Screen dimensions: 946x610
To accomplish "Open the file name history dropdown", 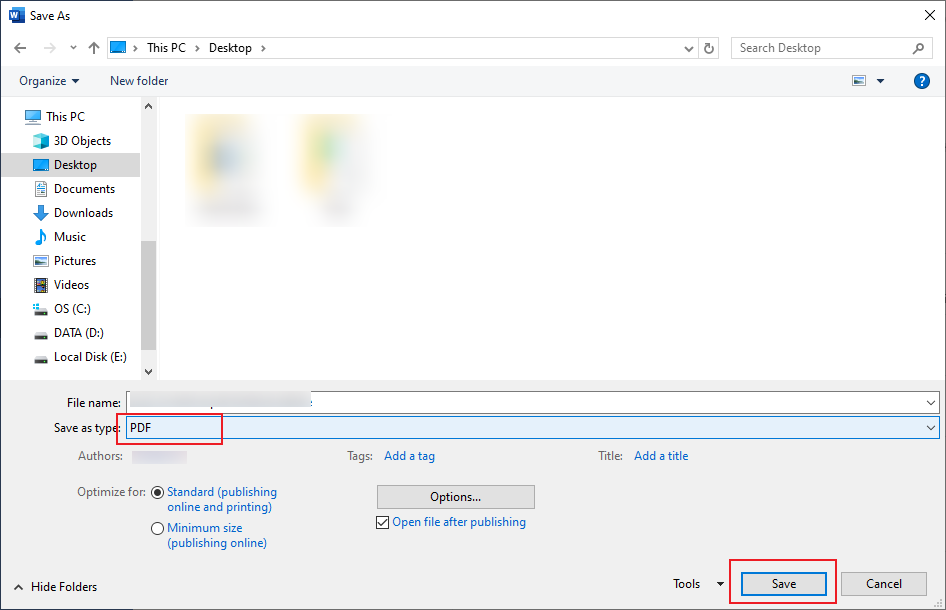I will (x=930, y=401).
